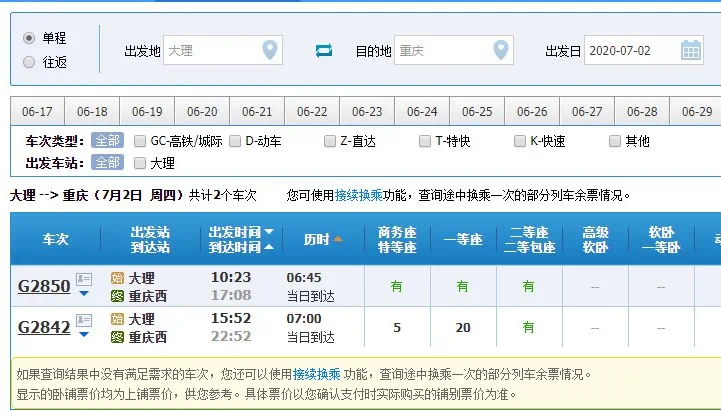Select the 06-28 date tab

pos(642,111)
